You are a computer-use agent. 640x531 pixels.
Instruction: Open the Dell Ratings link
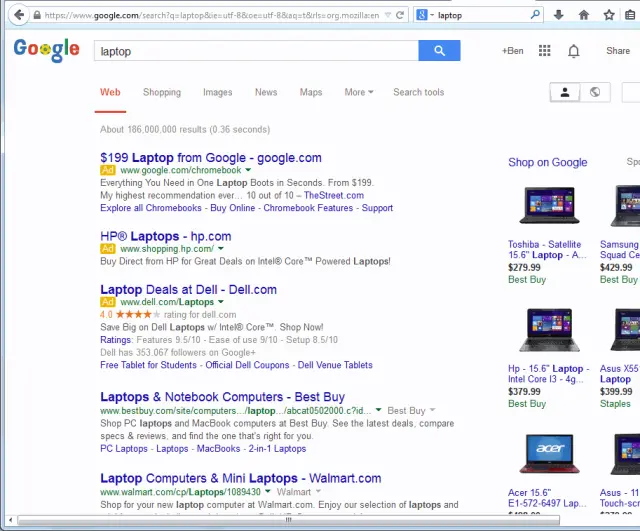coord(116,340)
